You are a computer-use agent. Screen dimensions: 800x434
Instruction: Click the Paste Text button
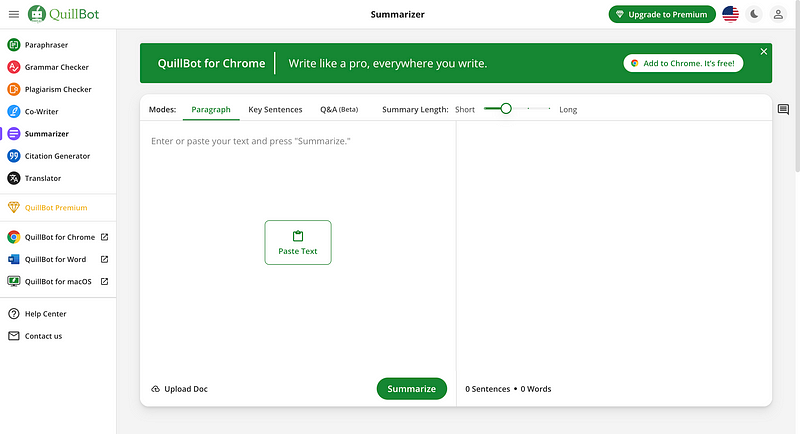click(298, 242)
